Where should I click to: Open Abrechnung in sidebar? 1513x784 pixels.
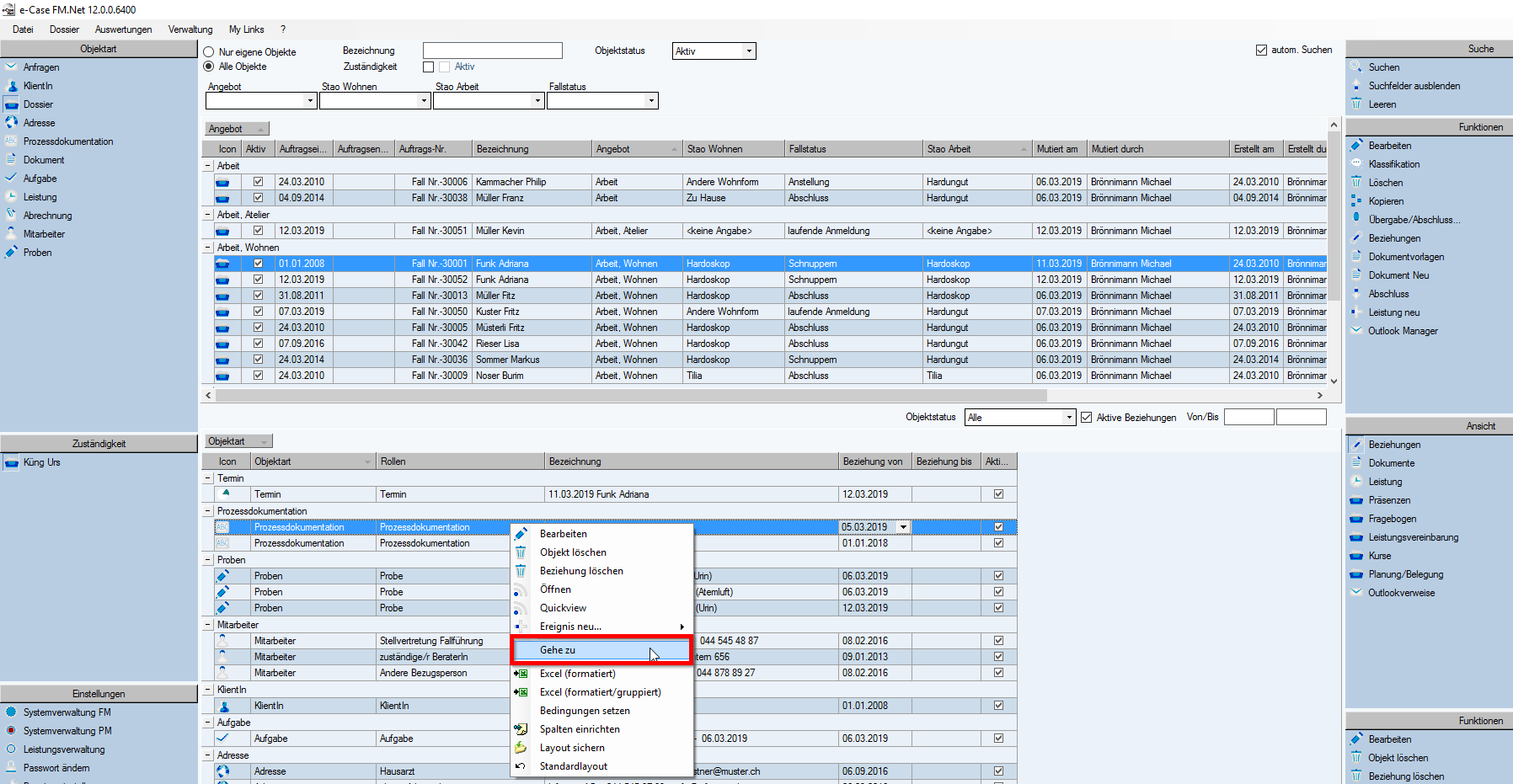(48, 216)
